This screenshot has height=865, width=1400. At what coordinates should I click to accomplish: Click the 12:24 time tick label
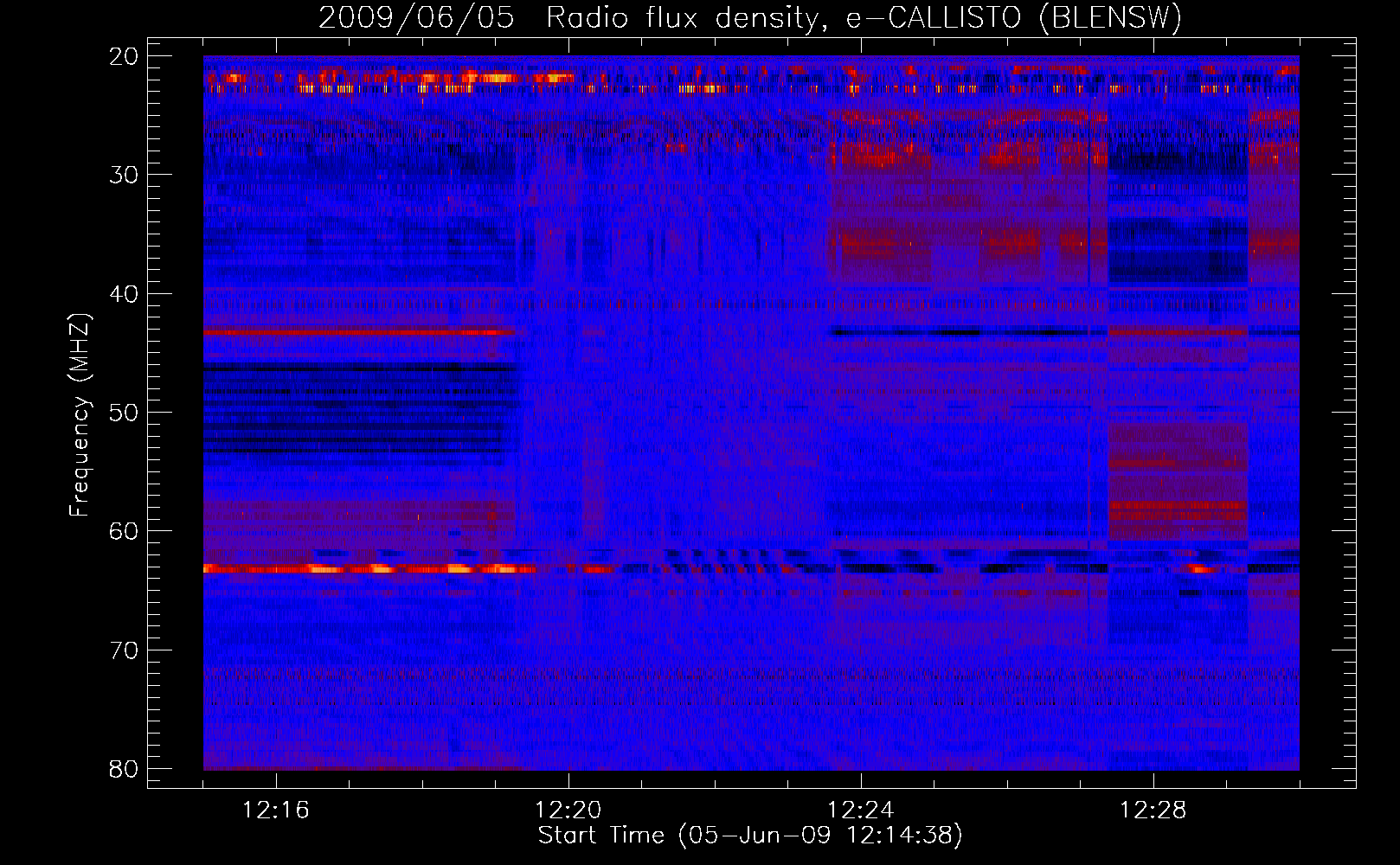pyautogui.click(x=861, y=811)
